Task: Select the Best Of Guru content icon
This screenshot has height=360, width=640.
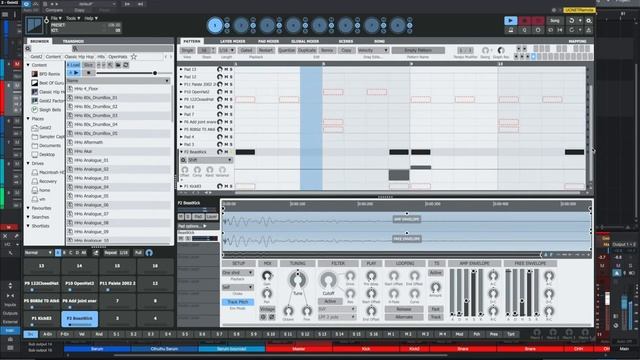Action: point(35,83)
